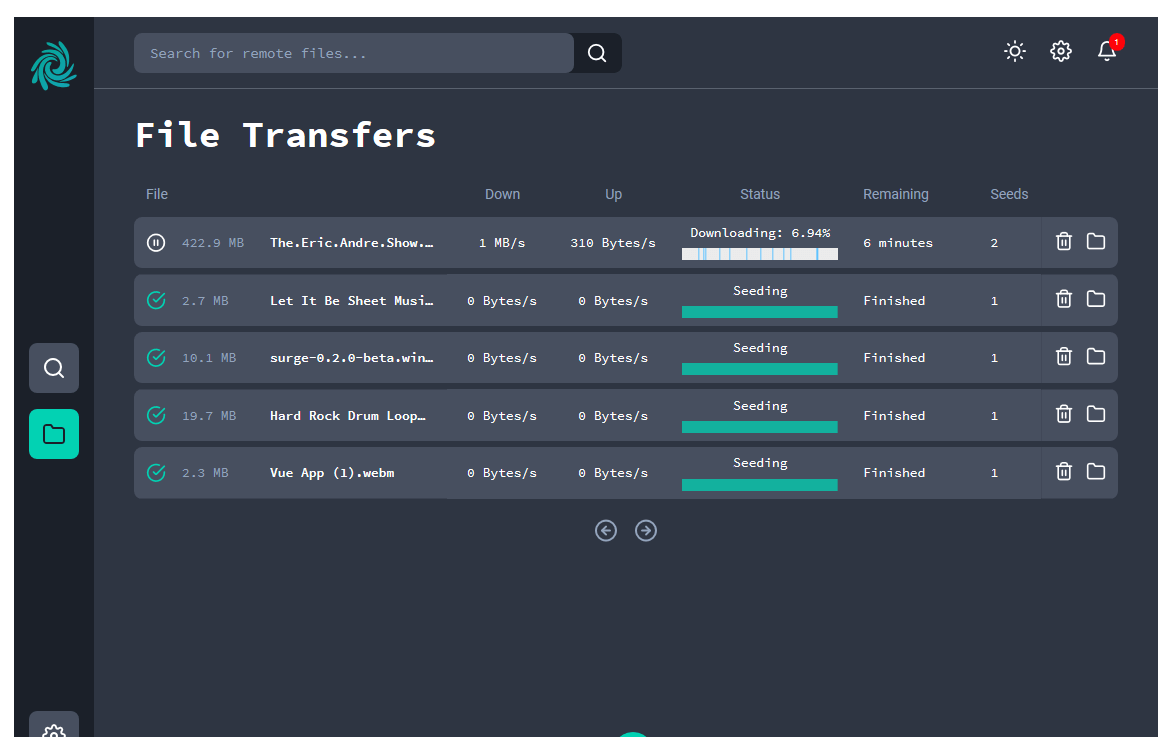Open folder for surge-0.2.0-beta file
1170x737 pixels.
pyautogui.click(x=1095, y=357)
